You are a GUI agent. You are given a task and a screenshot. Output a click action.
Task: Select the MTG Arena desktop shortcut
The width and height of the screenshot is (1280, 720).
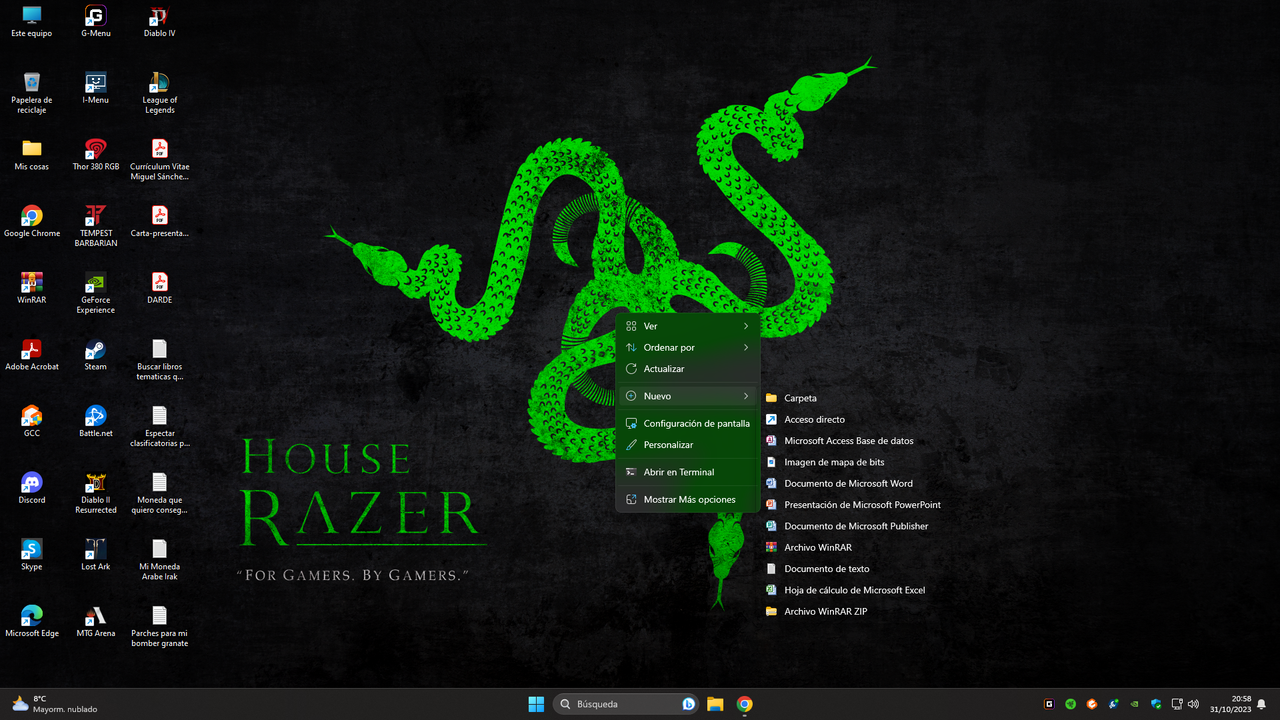point(96,621)
